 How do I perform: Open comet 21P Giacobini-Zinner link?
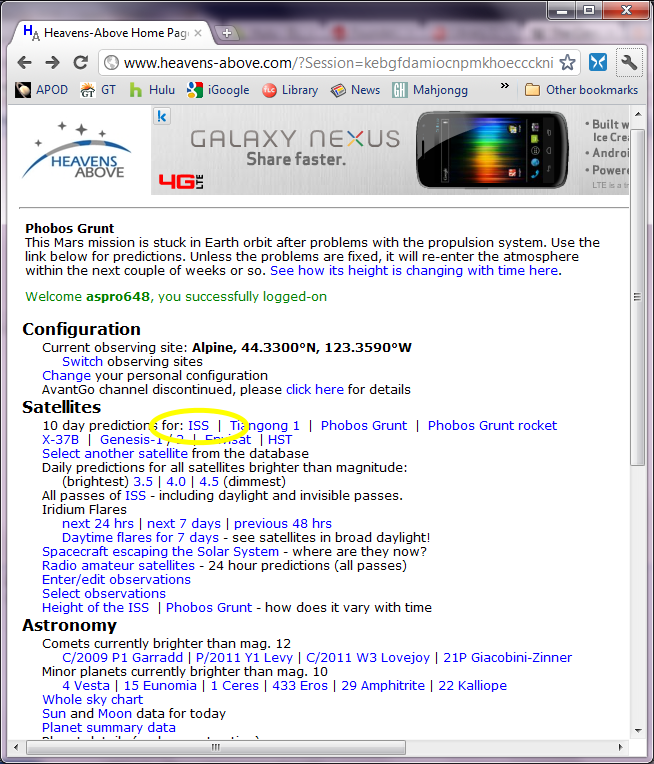[507, 658]
